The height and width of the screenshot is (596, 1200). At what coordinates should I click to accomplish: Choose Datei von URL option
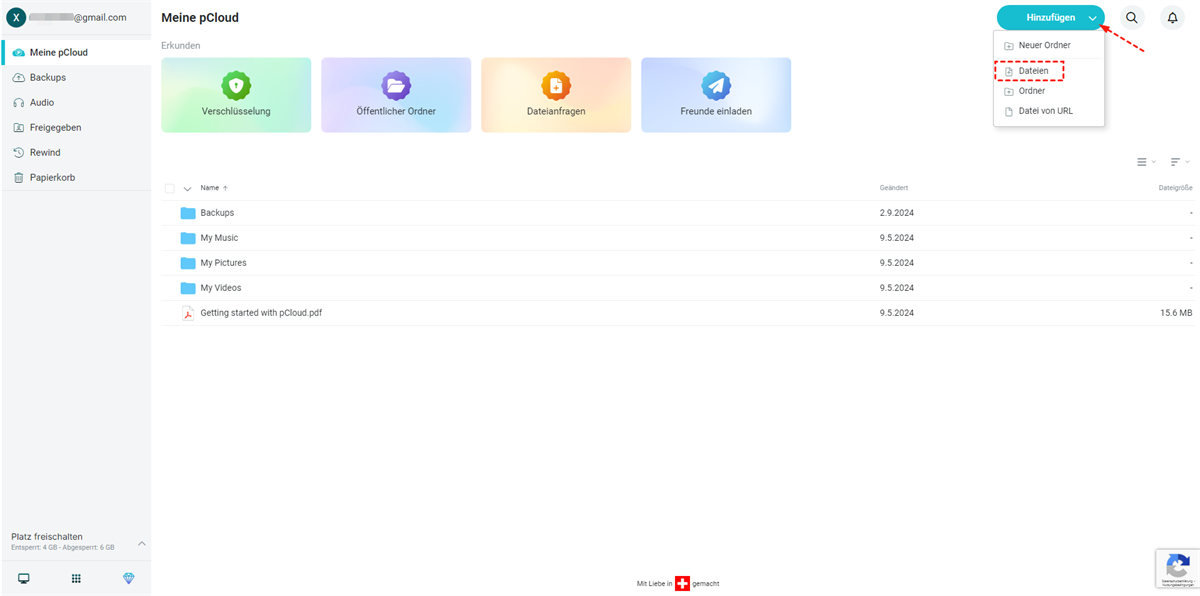(1048, 111)
